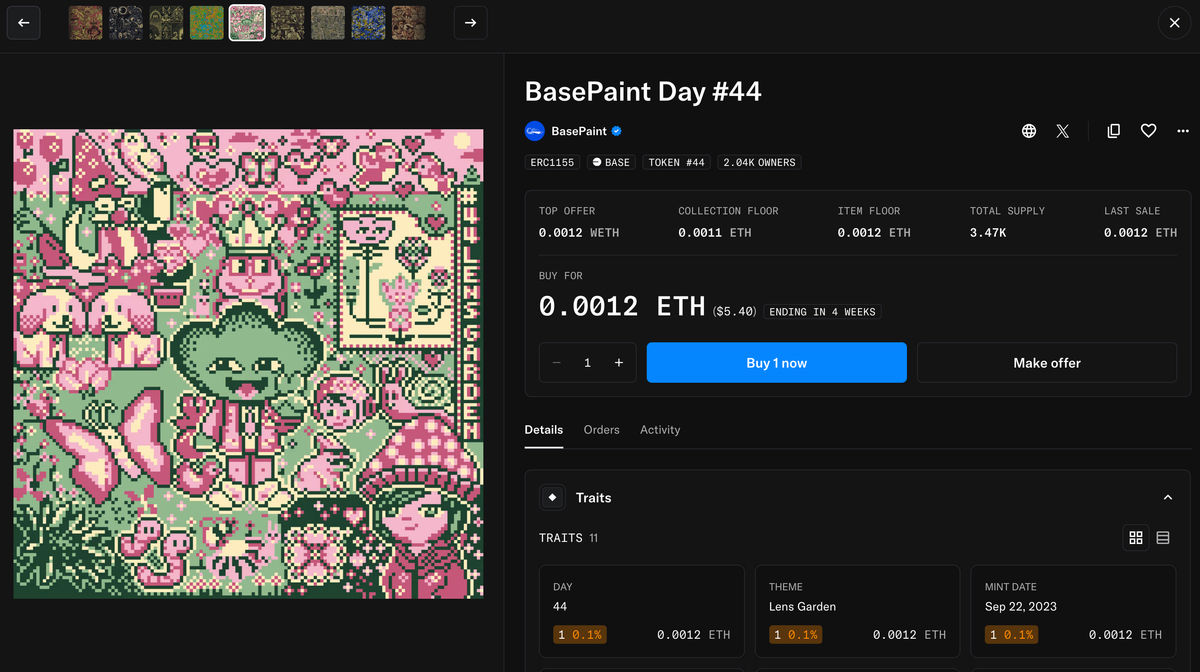Open the X (Twitter) profile icon
1200x672 pixels.
(x=1063, y=131)
